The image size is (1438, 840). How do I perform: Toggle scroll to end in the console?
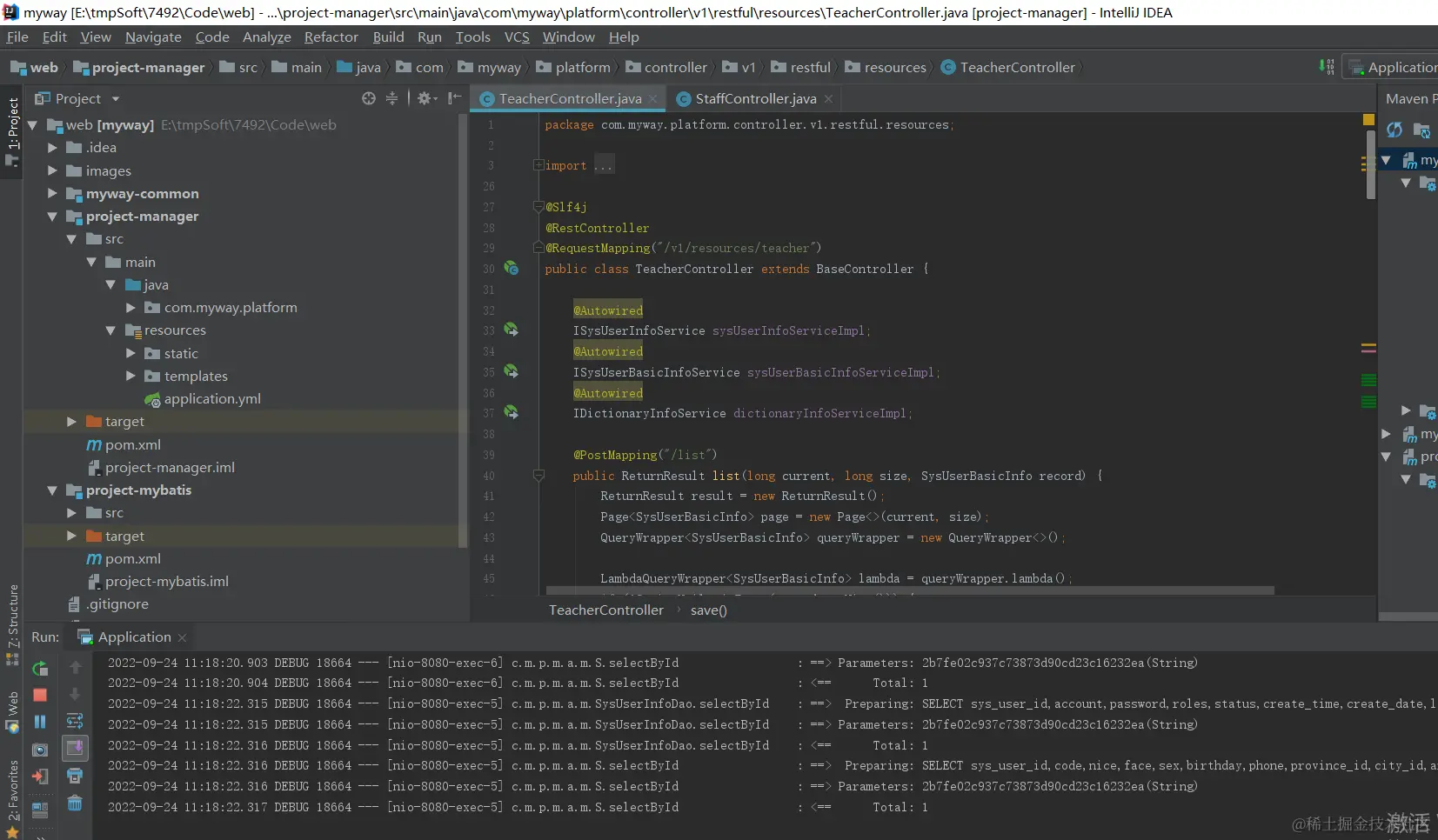pyautogui.click(x=75, y=748)
